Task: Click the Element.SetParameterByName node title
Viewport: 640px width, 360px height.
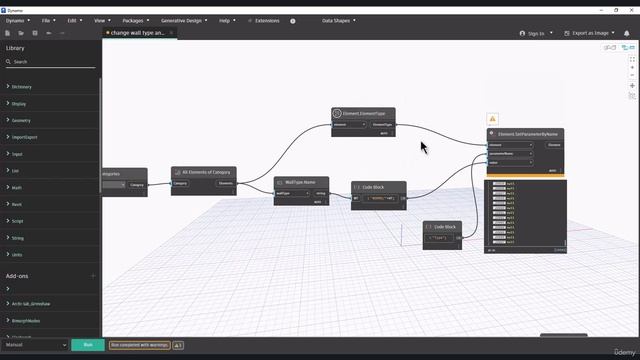Action: [527, 134]
